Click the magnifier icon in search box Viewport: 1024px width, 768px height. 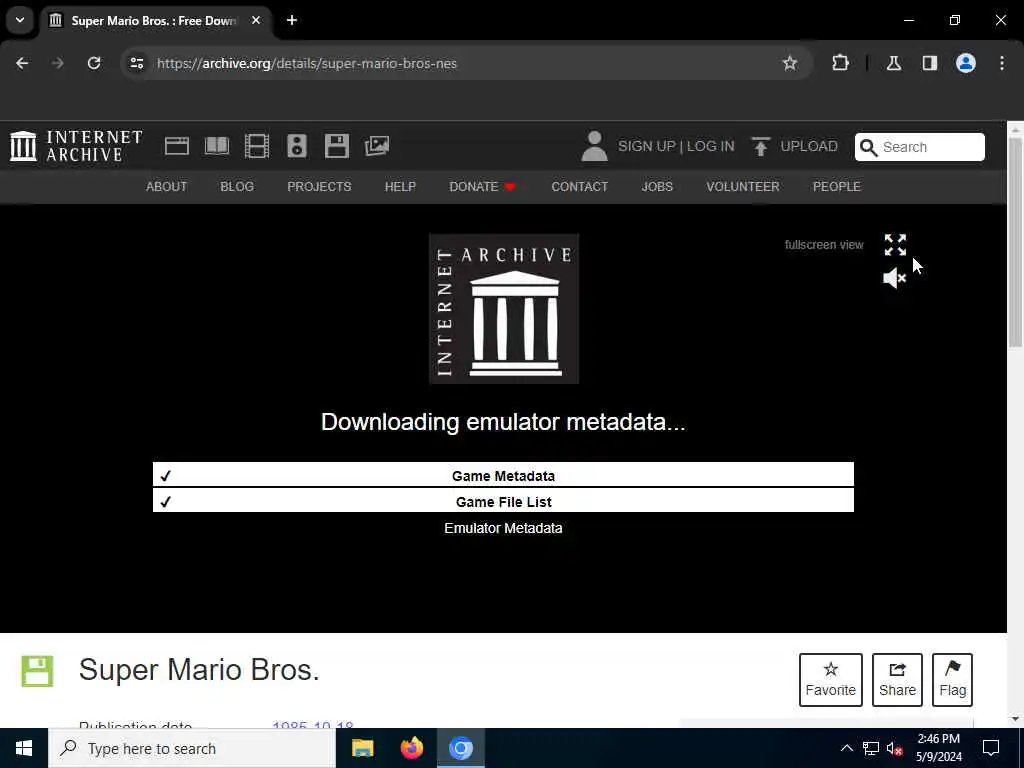click(x=869, y=147)
